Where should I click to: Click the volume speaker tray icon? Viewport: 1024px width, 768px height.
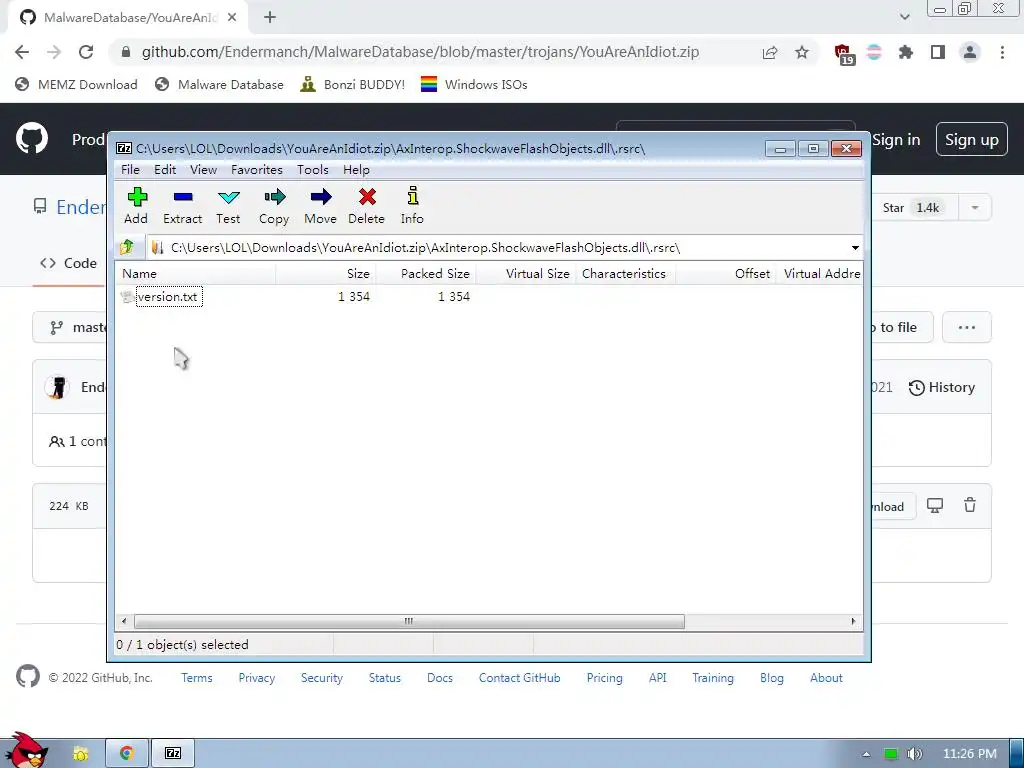pos(915,754)
